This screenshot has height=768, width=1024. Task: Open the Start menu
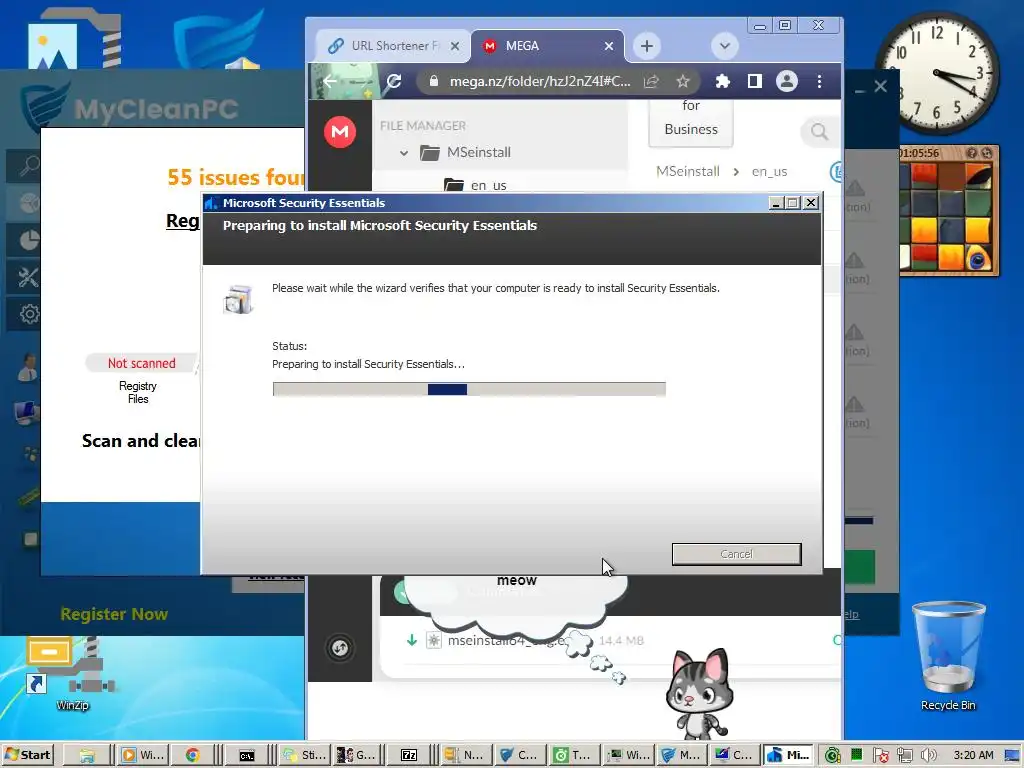click(x=27, y=755)
